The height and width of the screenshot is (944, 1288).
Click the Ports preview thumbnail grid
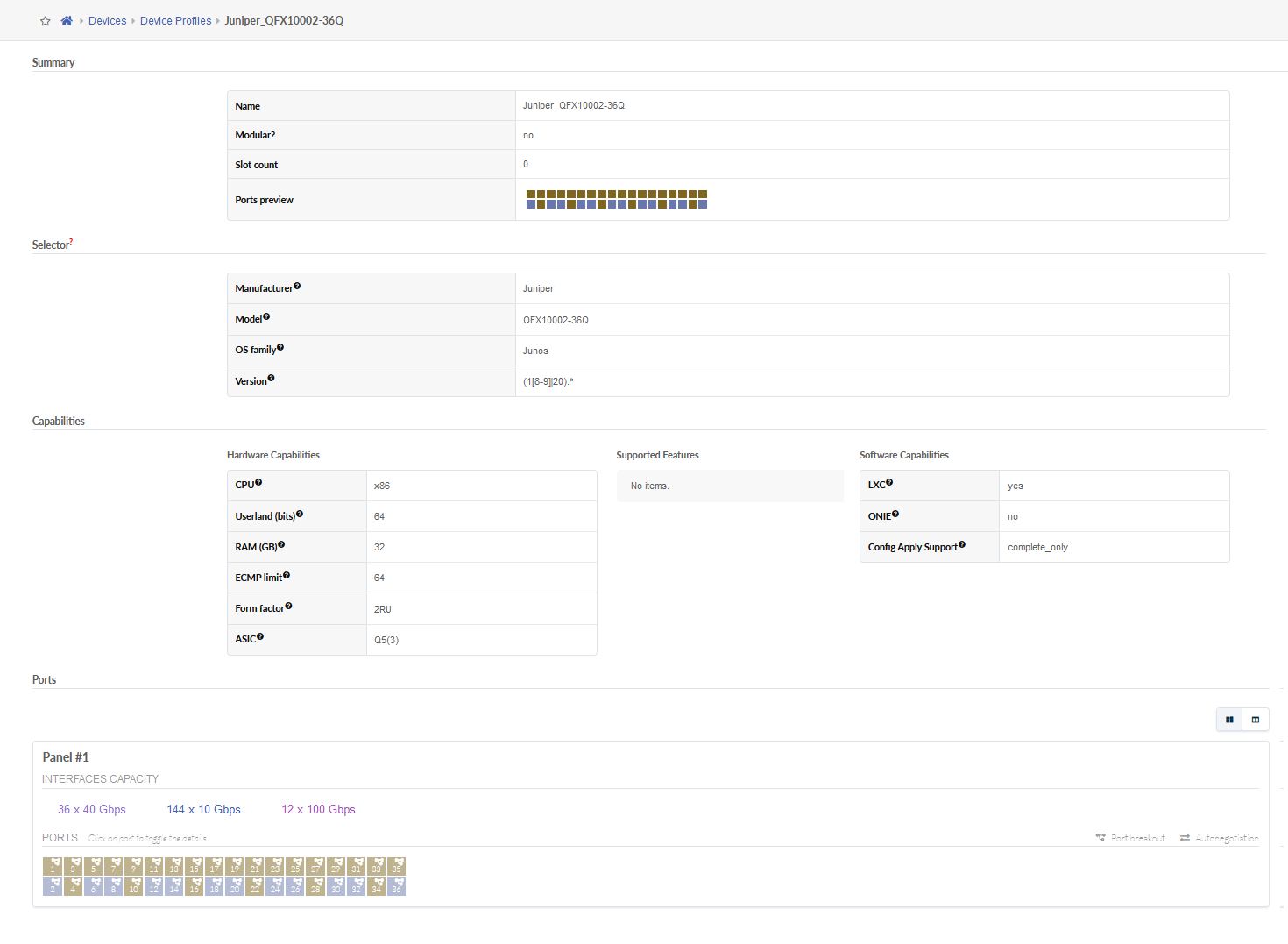617,200
